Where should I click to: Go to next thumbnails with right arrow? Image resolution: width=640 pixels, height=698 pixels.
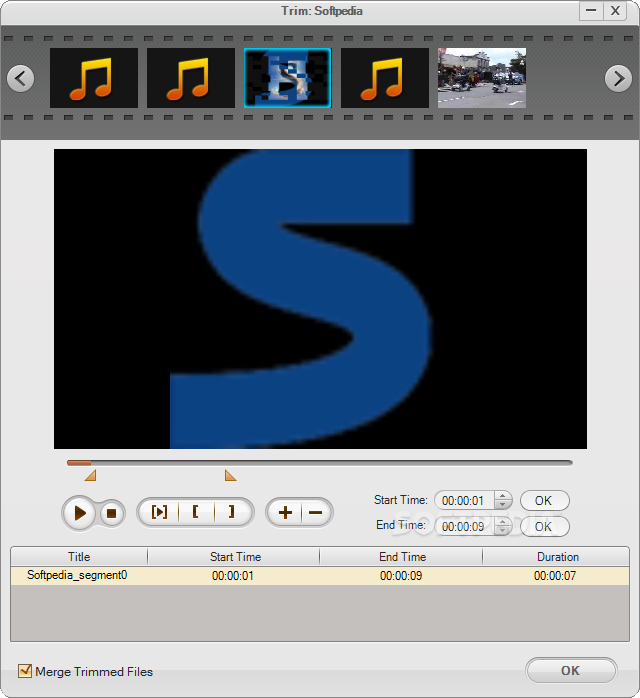click(x=618, y=79)
